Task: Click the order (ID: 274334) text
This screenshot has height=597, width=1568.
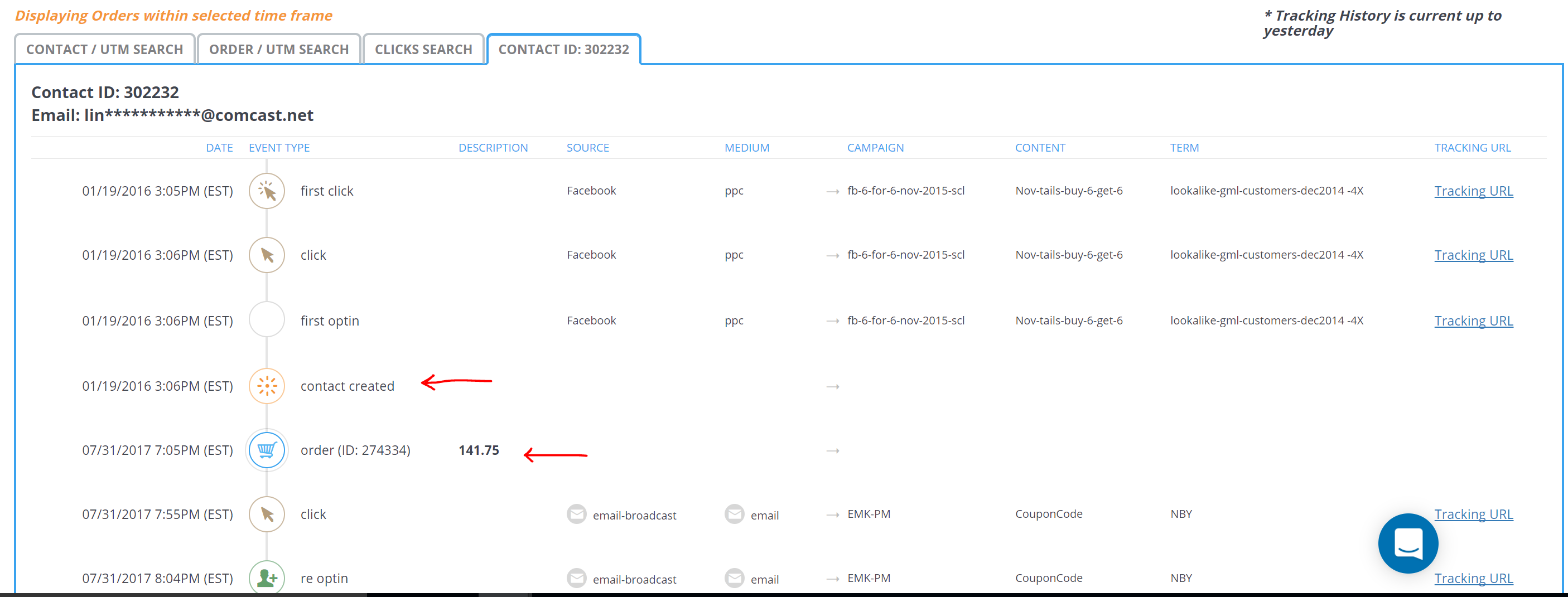Action: (355, 450)
